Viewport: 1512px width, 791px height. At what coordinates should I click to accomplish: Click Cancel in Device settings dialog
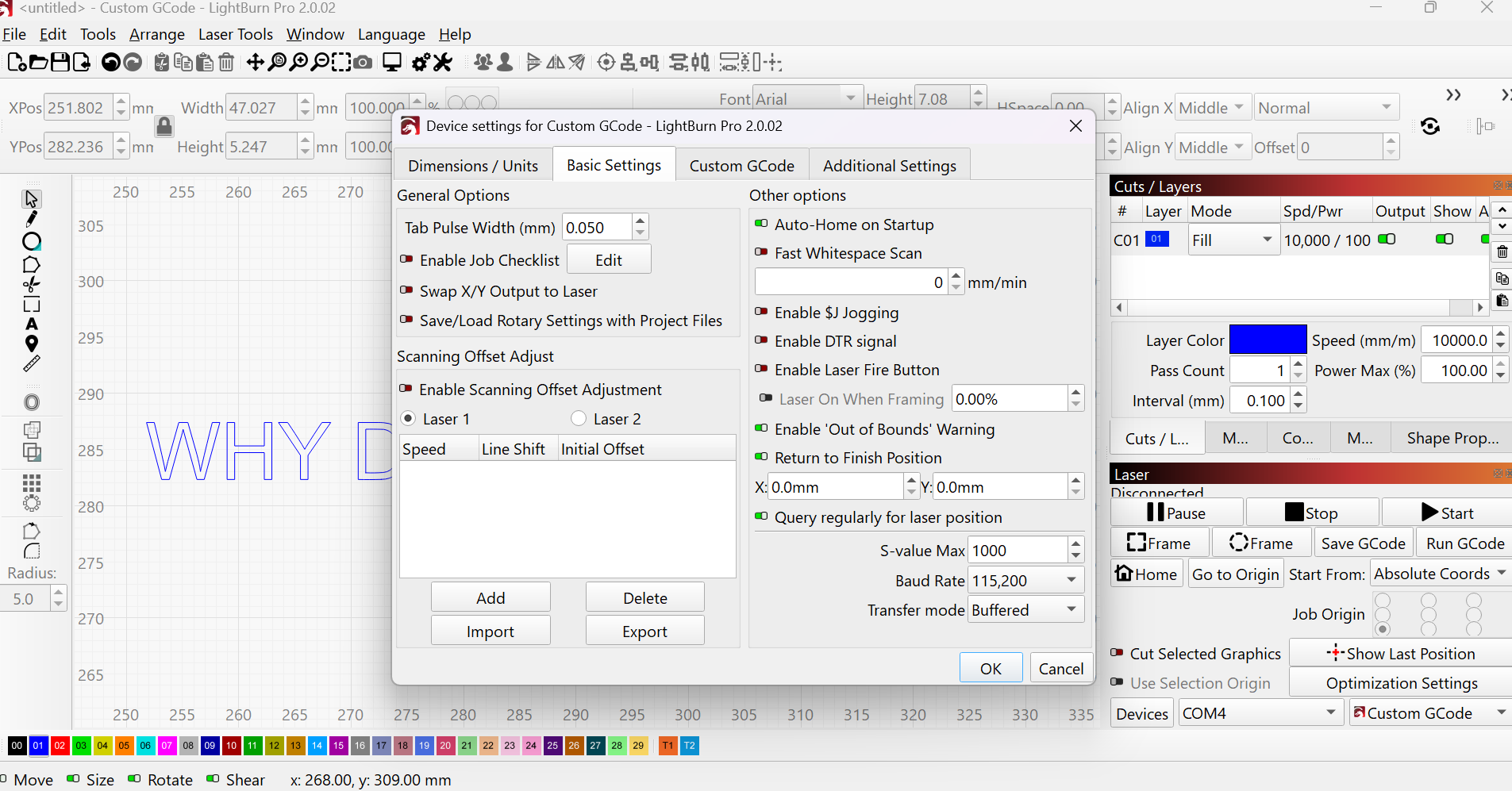tap(1061, 668)
